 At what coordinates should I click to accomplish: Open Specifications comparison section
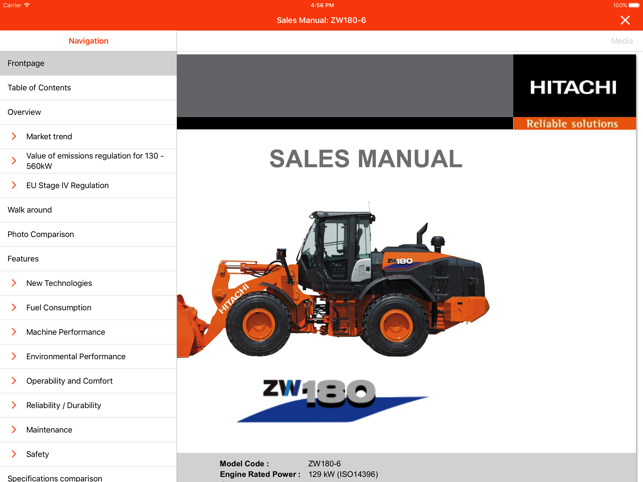click(x=88, y=475)
